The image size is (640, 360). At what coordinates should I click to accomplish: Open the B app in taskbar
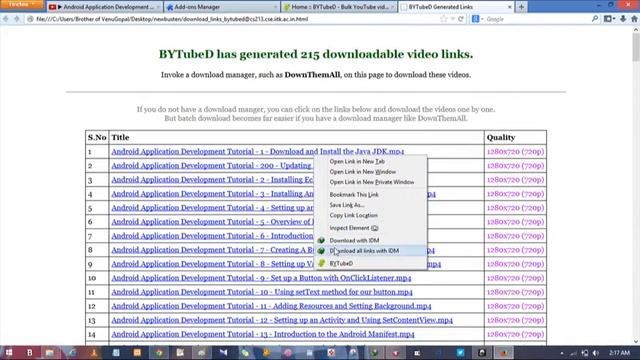pyautogui.click(x=29, y=352)
